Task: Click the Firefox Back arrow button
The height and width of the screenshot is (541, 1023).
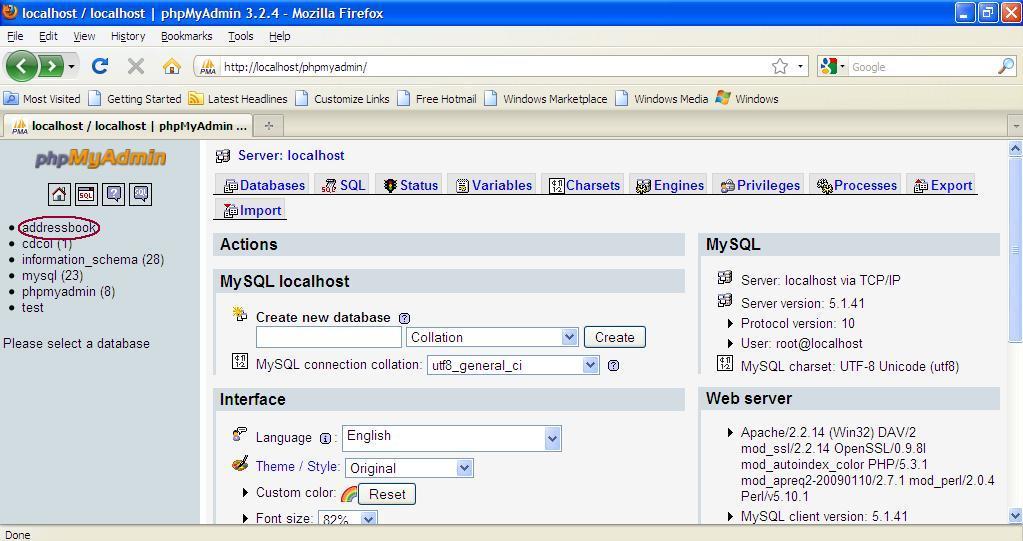Action: [21, 66]
